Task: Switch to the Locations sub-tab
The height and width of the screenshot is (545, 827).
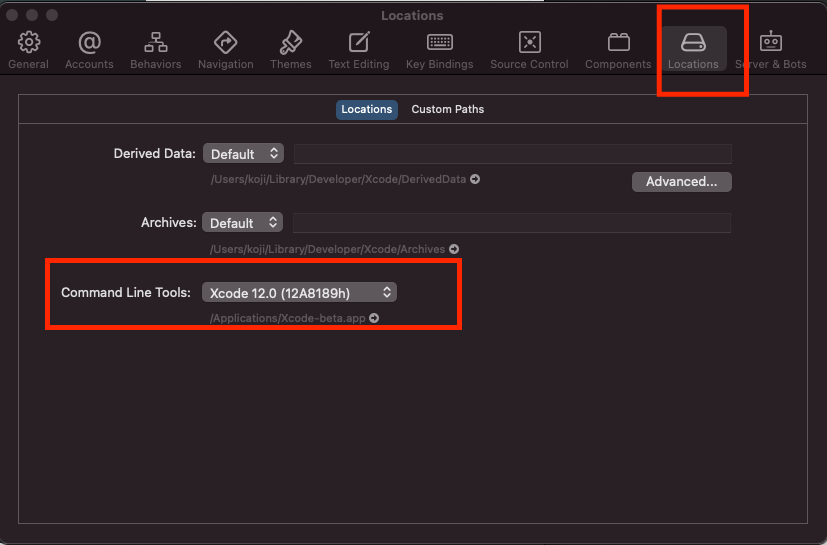Action: click(x=367, y=109)
